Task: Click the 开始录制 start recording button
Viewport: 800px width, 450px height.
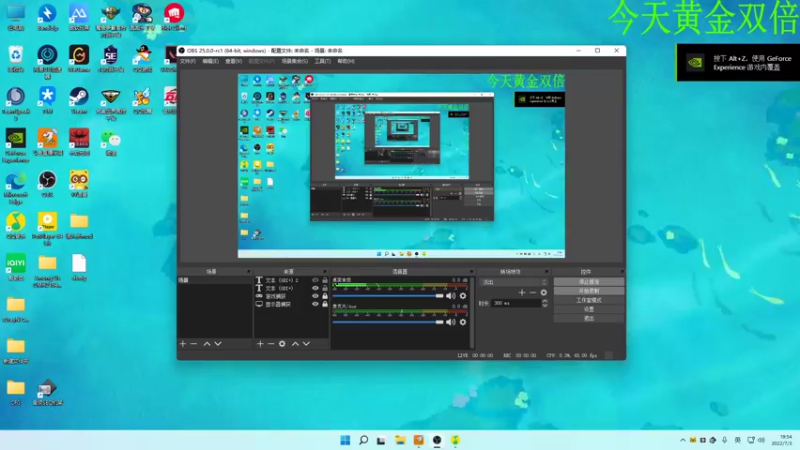Action: click(x=588, y=291)
